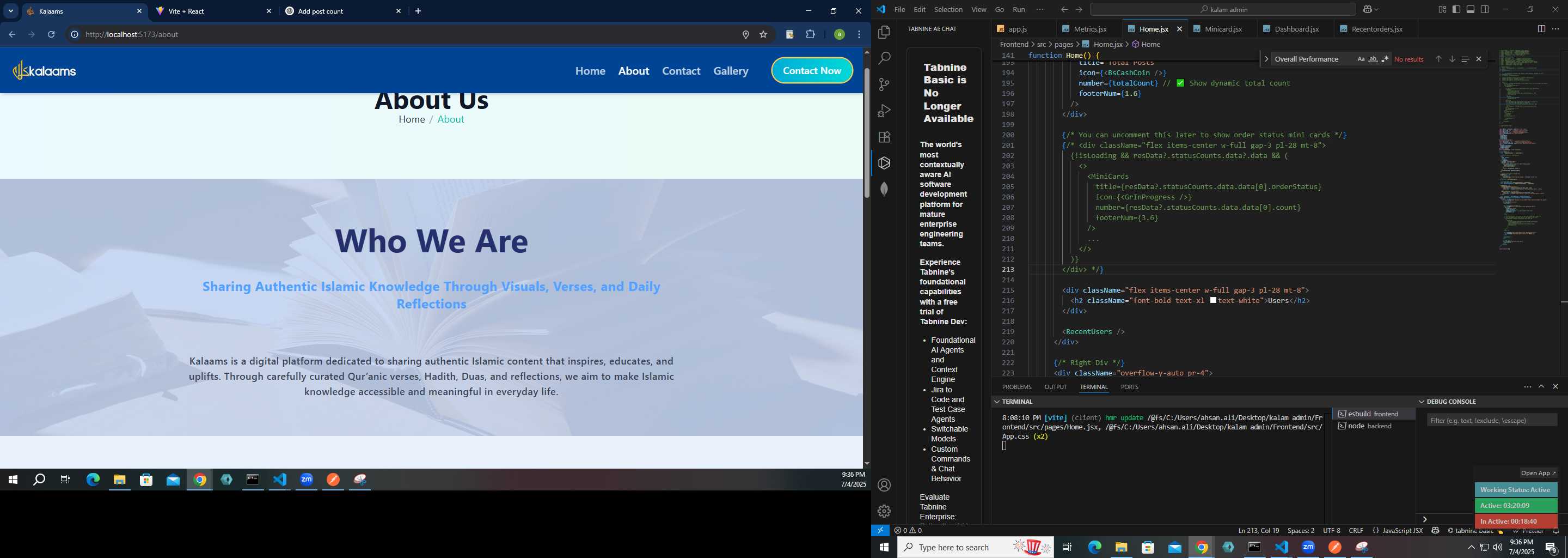1568x558 pixels.
Task: Go forward in VS Code navigation history
Action: [1079, 10]
